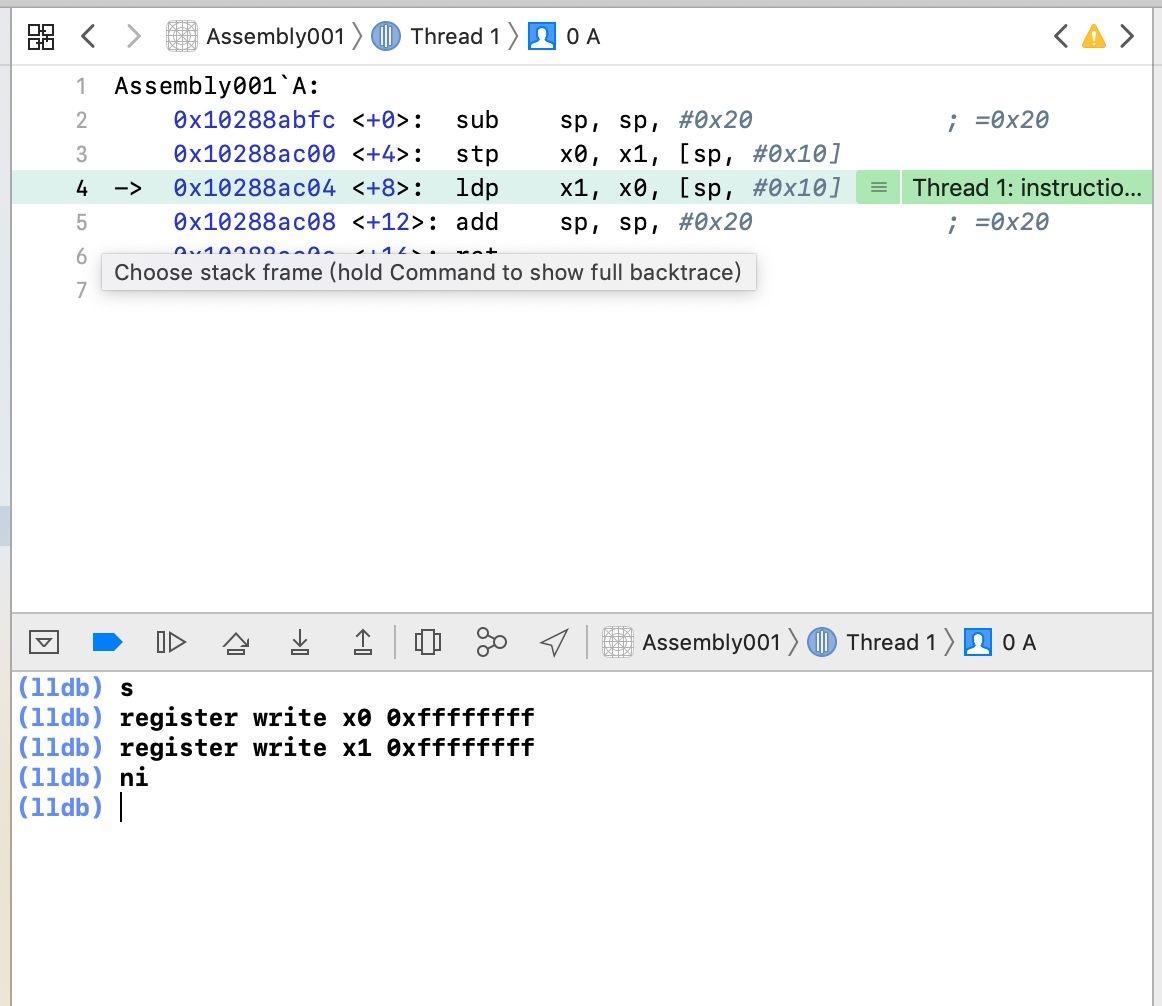Click the Step Over button
Screen dimensions: 1162x1006
point(236,642)
